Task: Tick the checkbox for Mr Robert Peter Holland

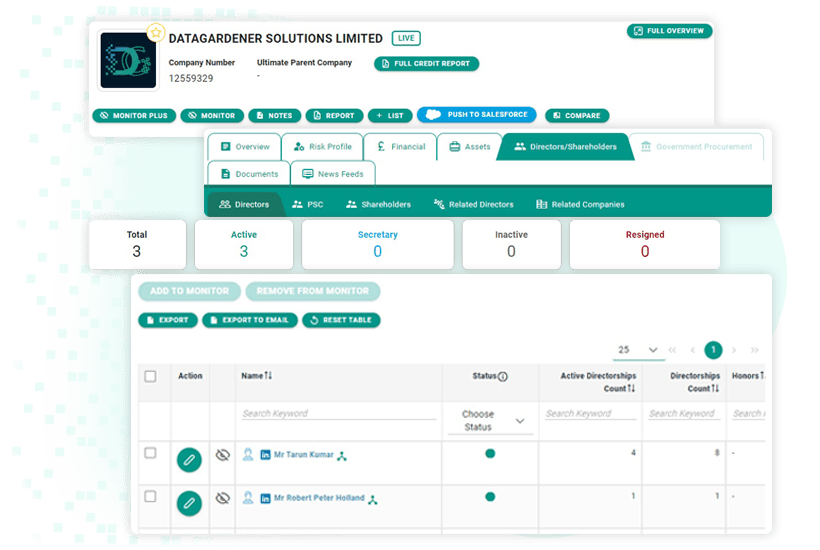Action: [x=151, y=497]
